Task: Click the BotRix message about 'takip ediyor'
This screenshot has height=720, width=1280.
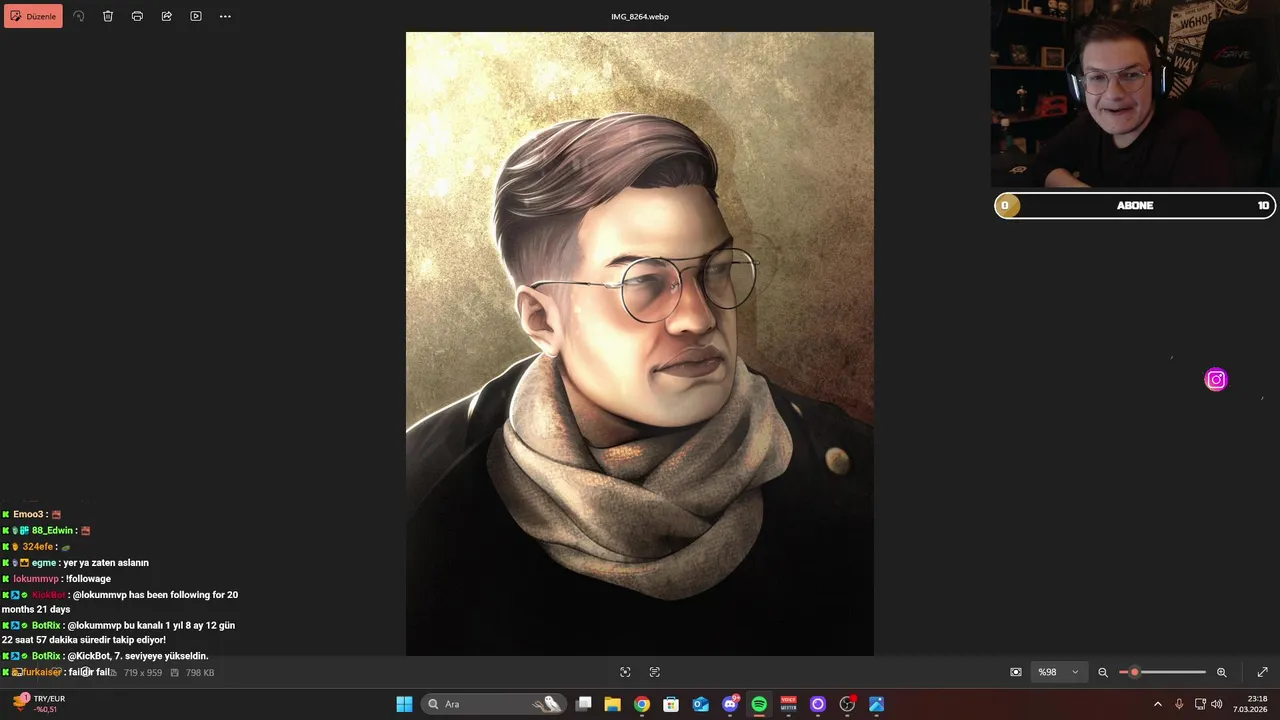Action: [119, 632]
